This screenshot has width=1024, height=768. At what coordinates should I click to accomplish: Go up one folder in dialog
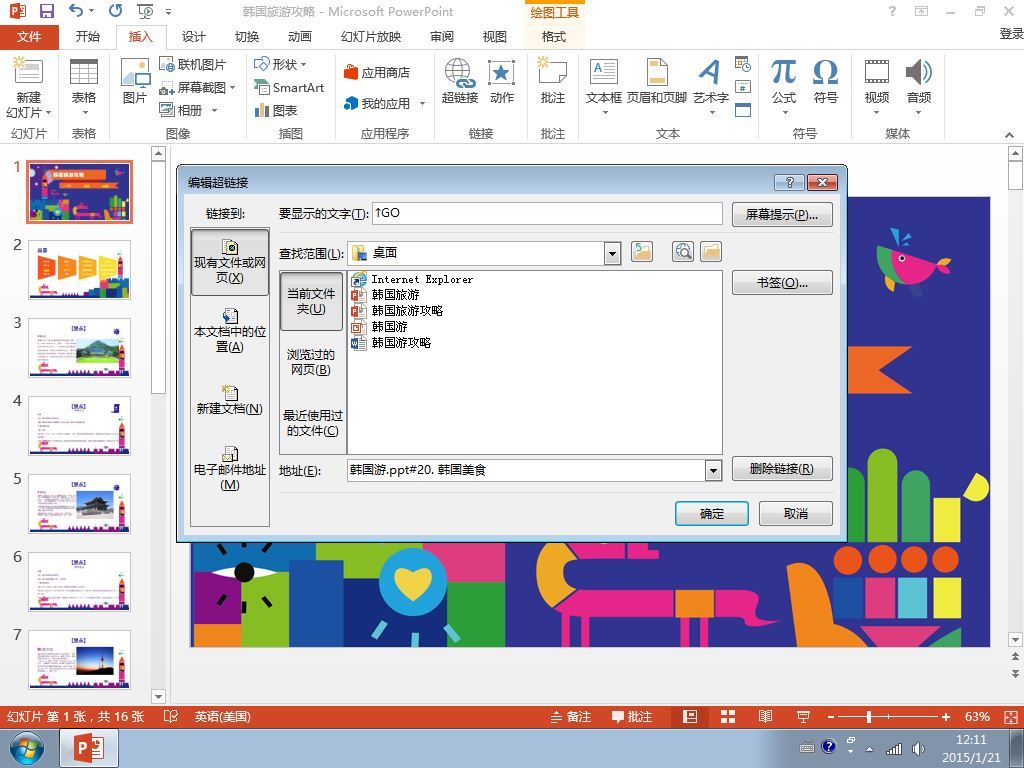642,251
